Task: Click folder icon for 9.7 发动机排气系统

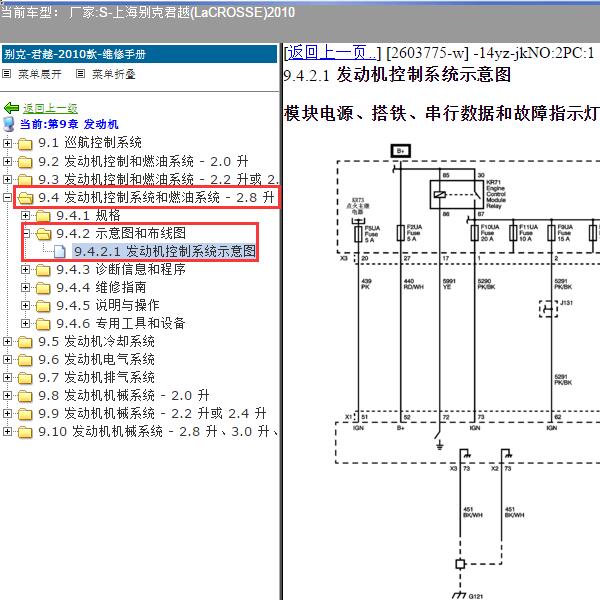Action: coord(25,378)
